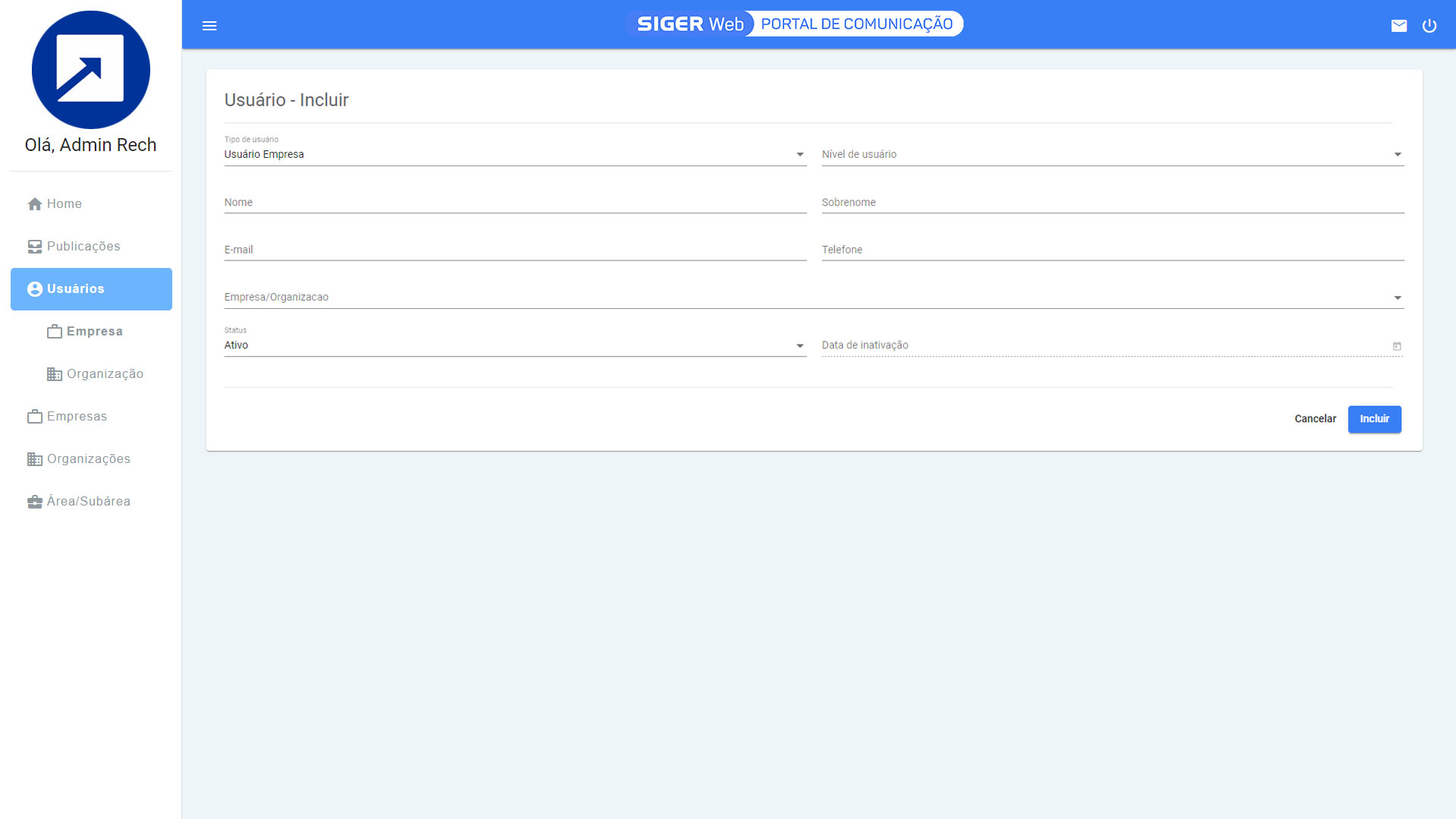Image resolution: width=1456 pixels, height=819 pixels.
Task: Expand the Status dropdown showing Ativo
Action: [x=515, y=345]
